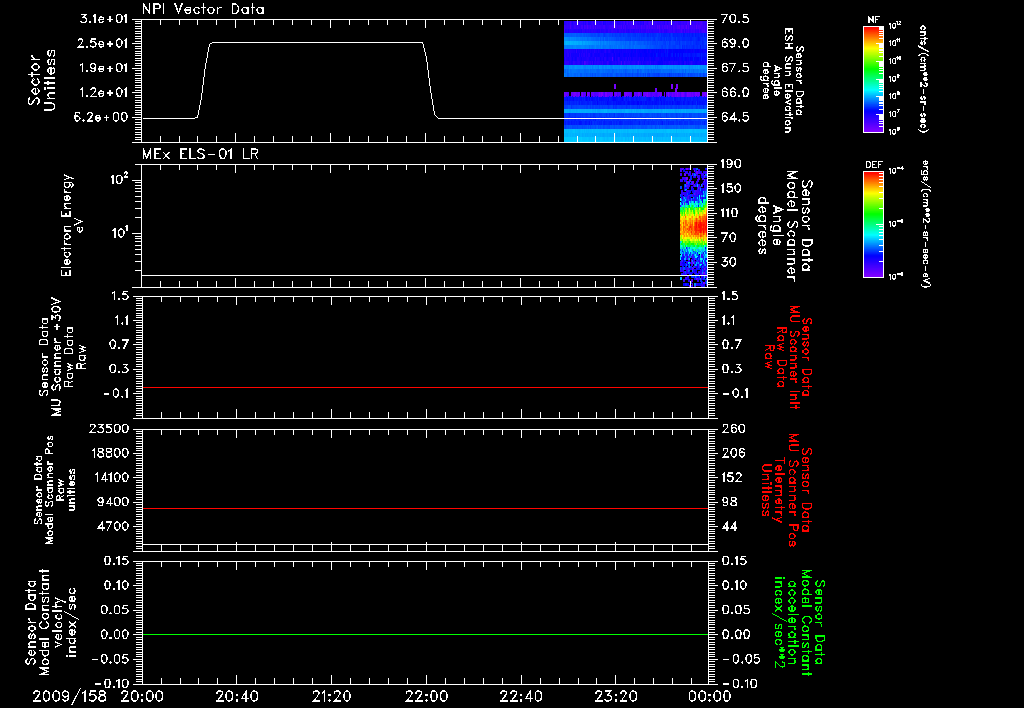Viewport: 1024px width, 708px height.
Task: Click the white Sector trace plateau
Action: [317, 43]
